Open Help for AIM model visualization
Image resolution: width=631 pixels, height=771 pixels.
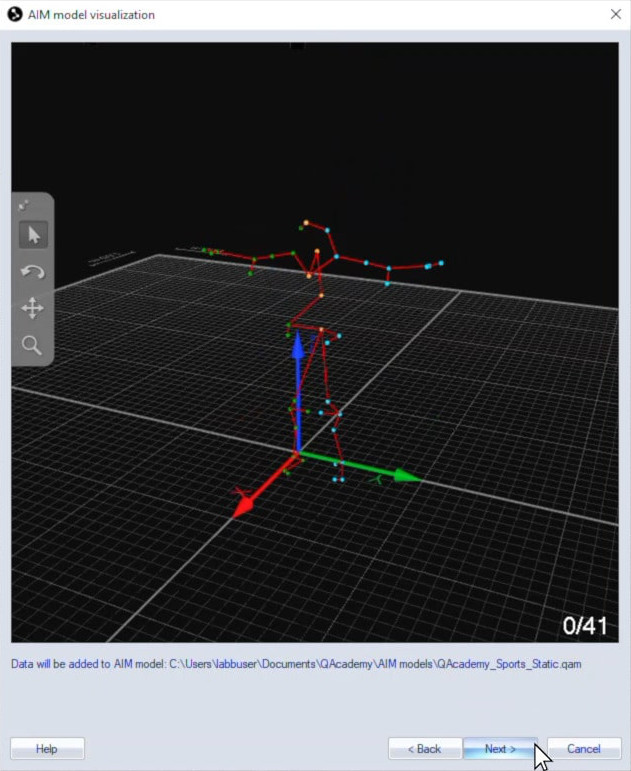[x=47, y=749]
